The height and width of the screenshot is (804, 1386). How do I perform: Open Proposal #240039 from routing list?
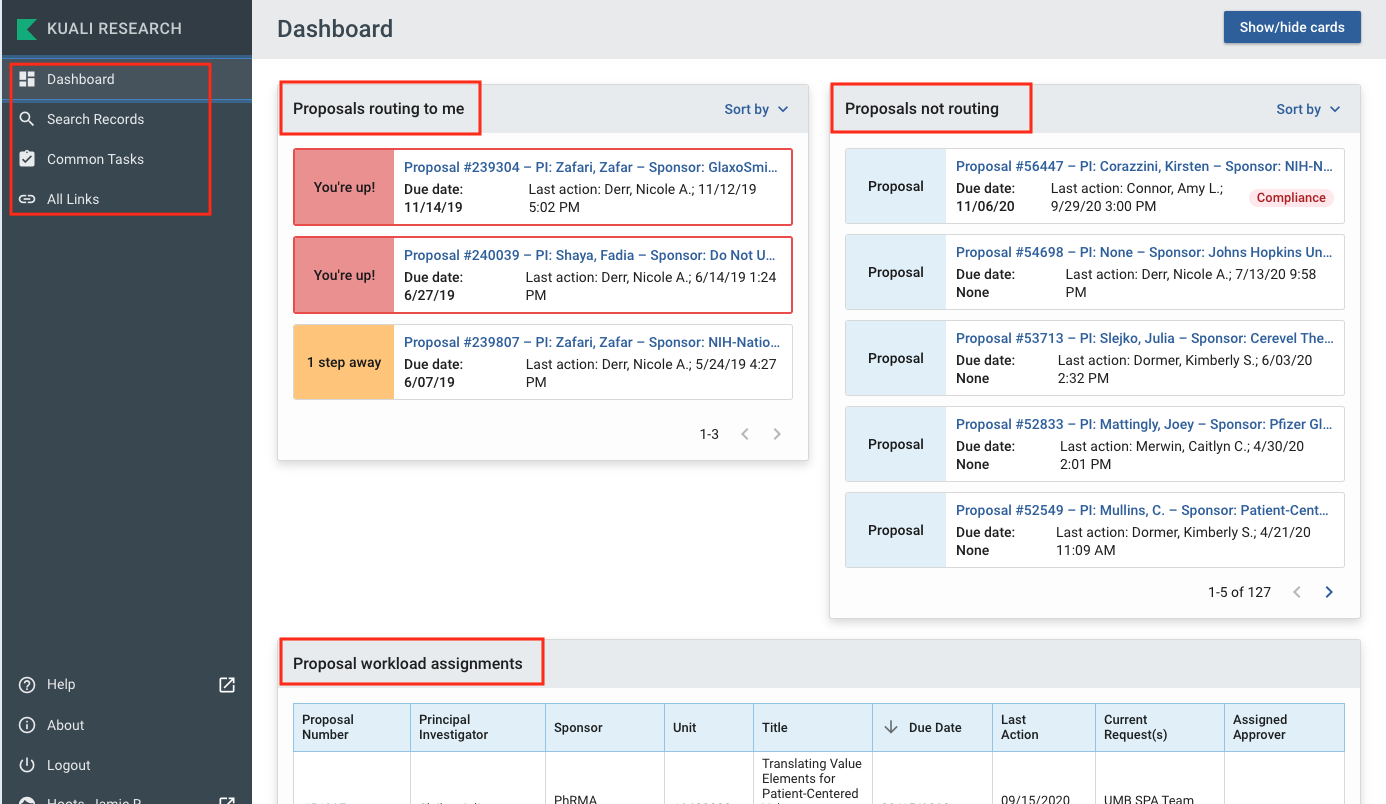pos(589,255)
